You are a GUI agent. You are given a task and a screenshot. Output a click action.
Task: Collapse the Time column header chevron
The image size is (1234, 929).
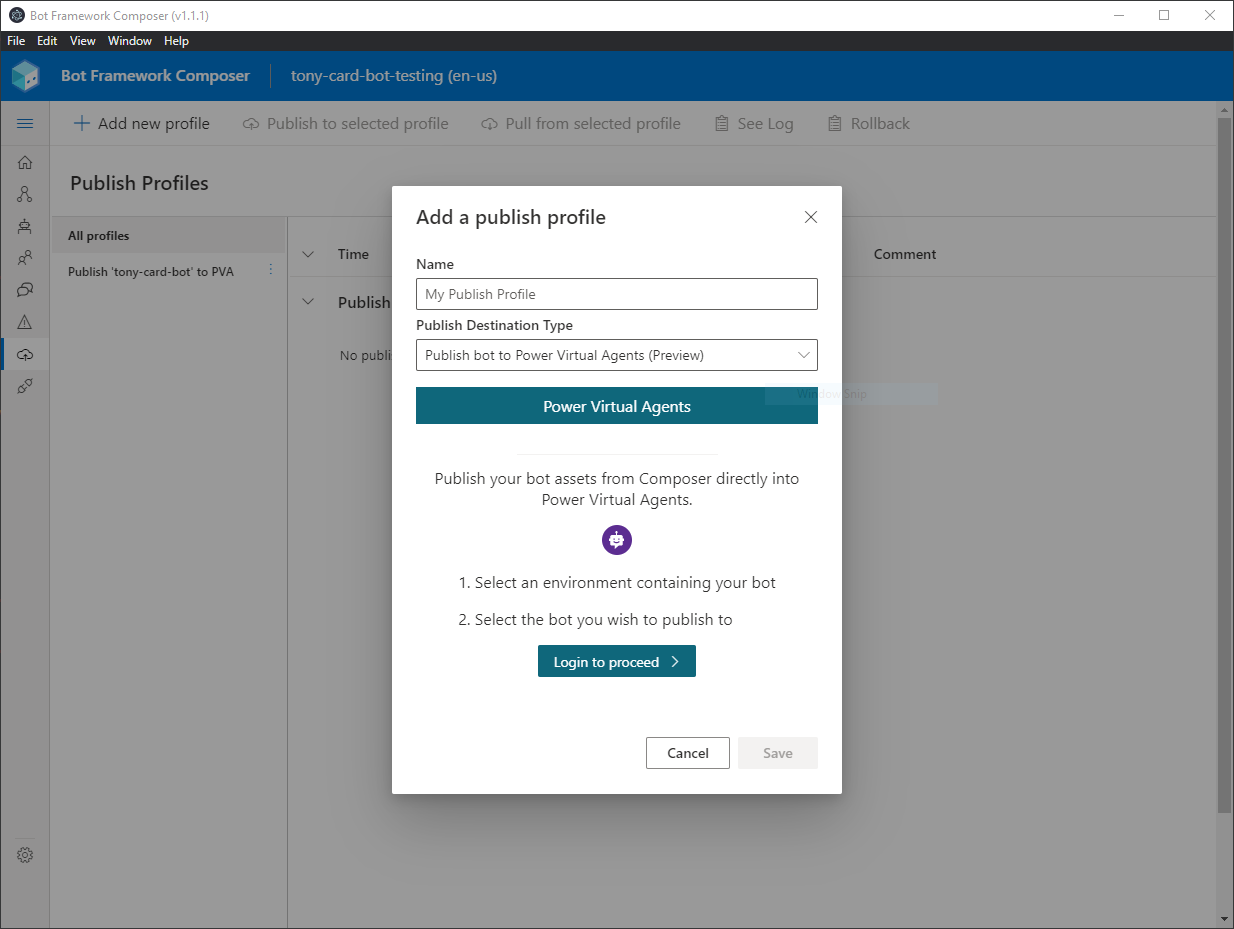308,254
